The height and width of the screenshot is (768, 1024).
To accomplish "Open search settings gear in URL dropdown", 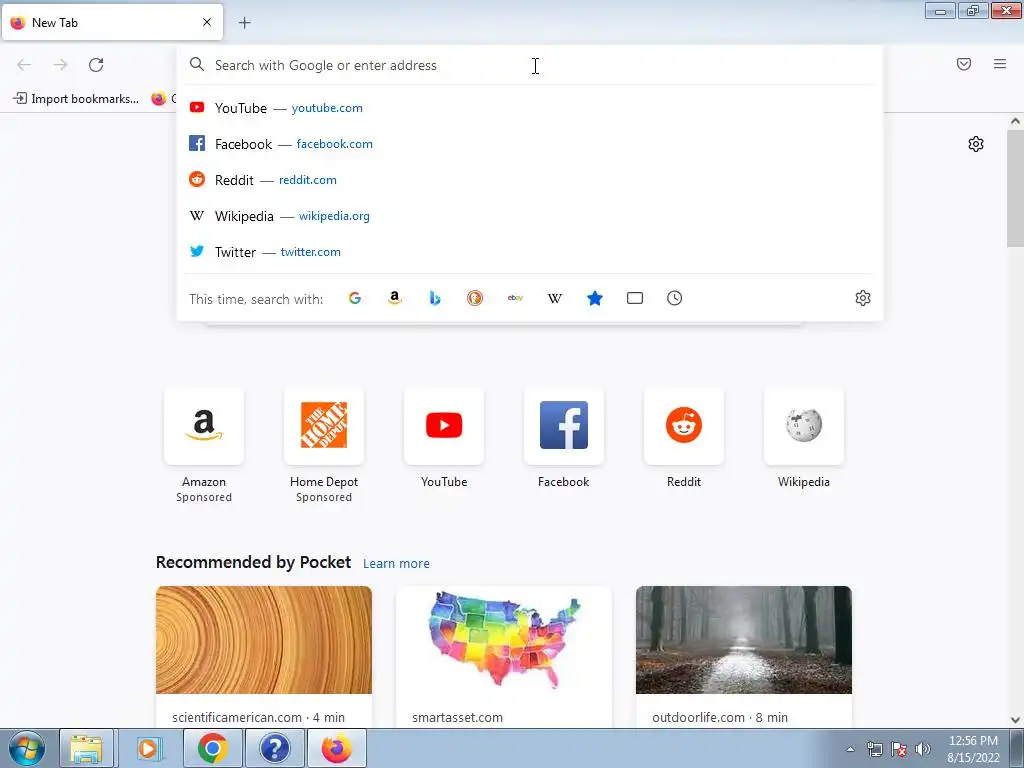I will (x=863, y=298).
